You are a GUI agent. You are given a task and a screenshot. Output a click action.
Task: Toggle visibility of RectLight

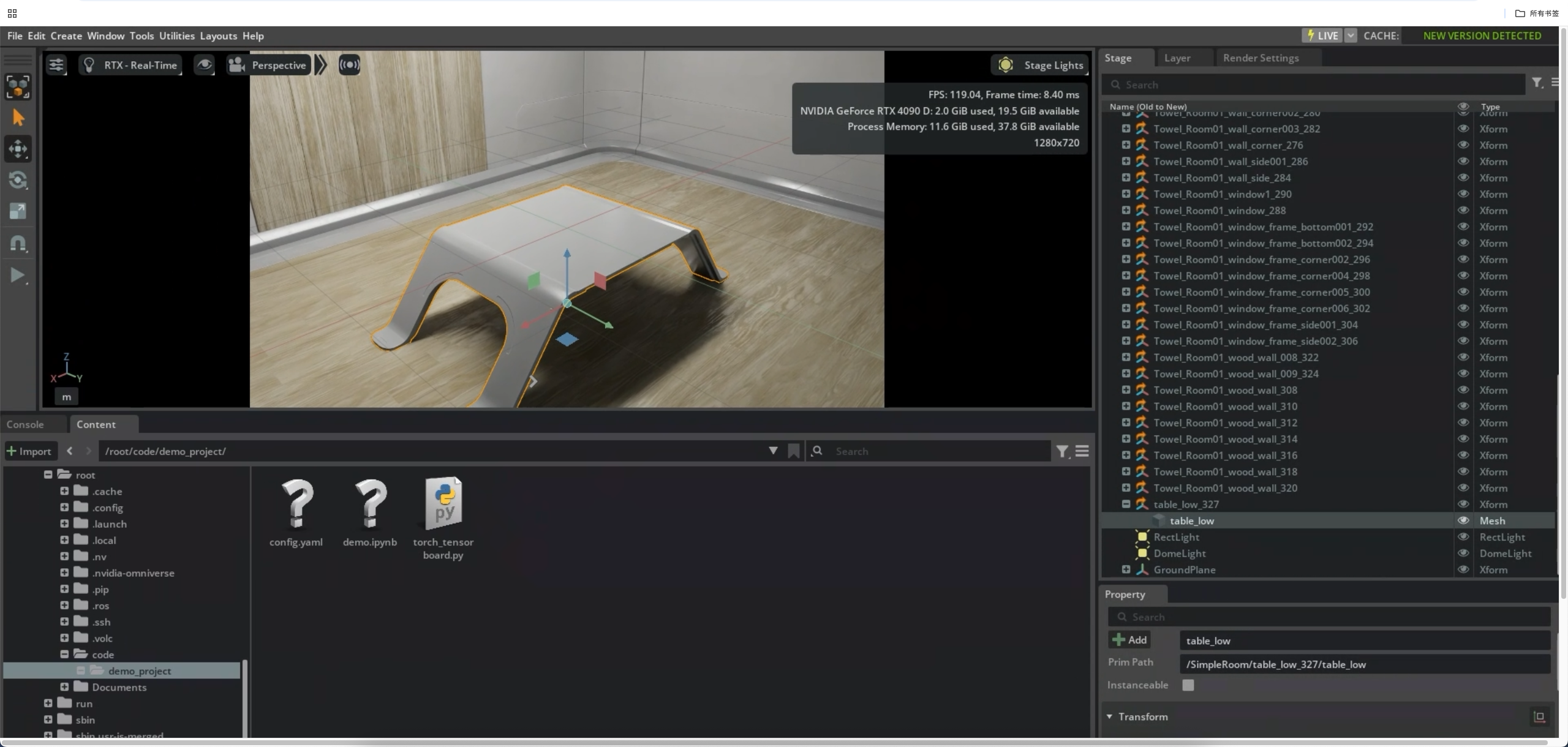1463,537
